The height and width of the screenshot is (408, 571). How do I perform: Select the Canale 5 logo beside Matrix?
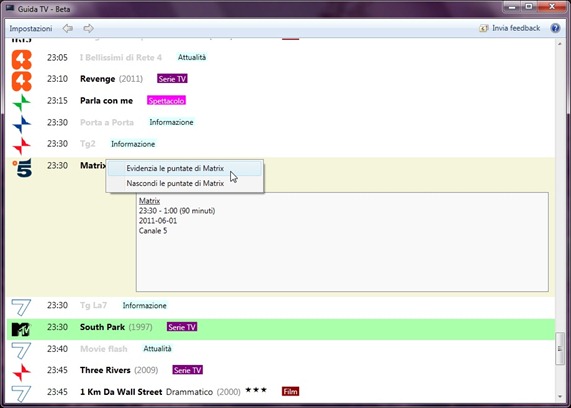[x=22, y=168]
